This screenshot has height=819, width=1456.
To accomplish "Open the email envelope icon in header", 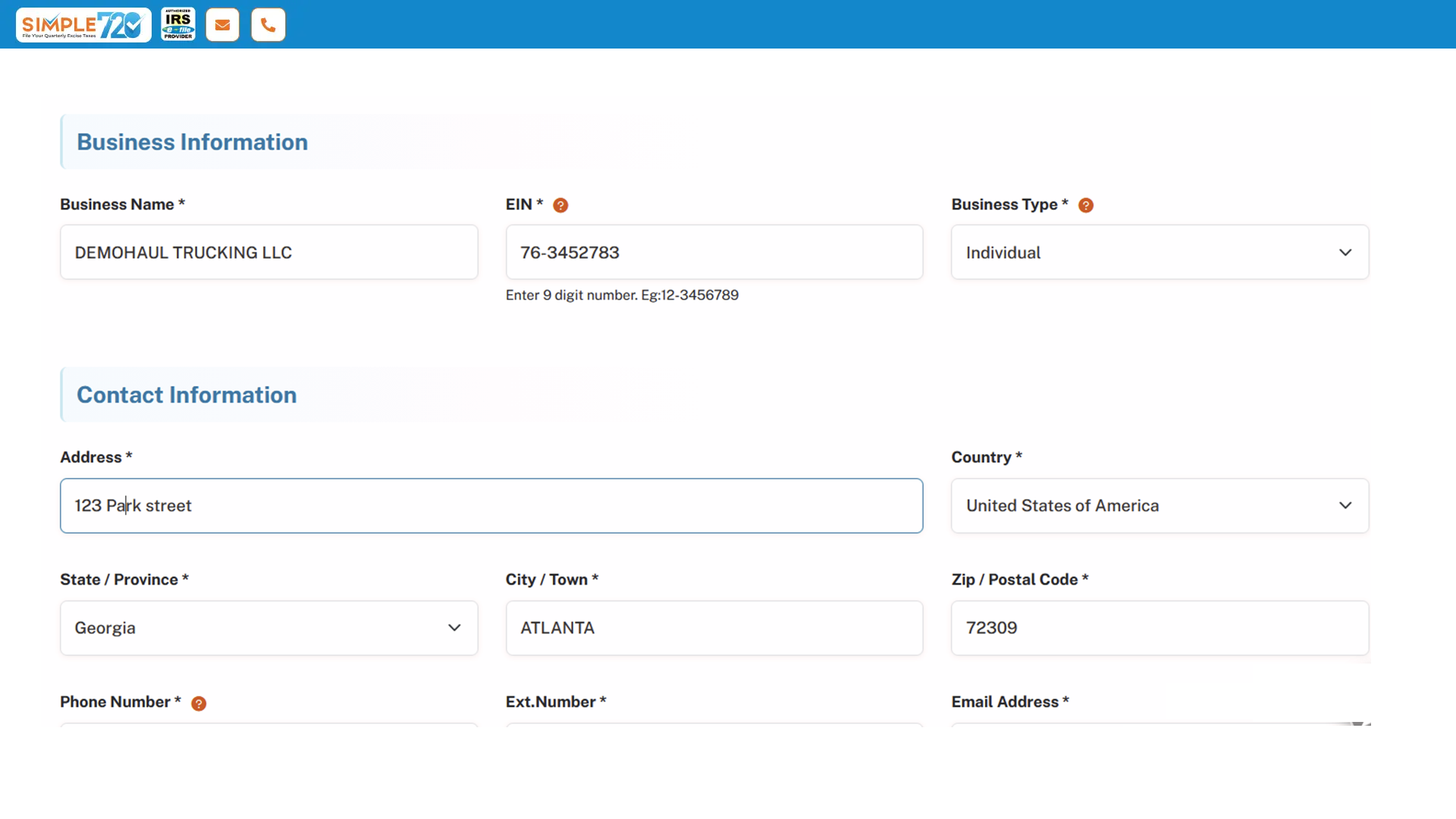I will tap(222, 25).
